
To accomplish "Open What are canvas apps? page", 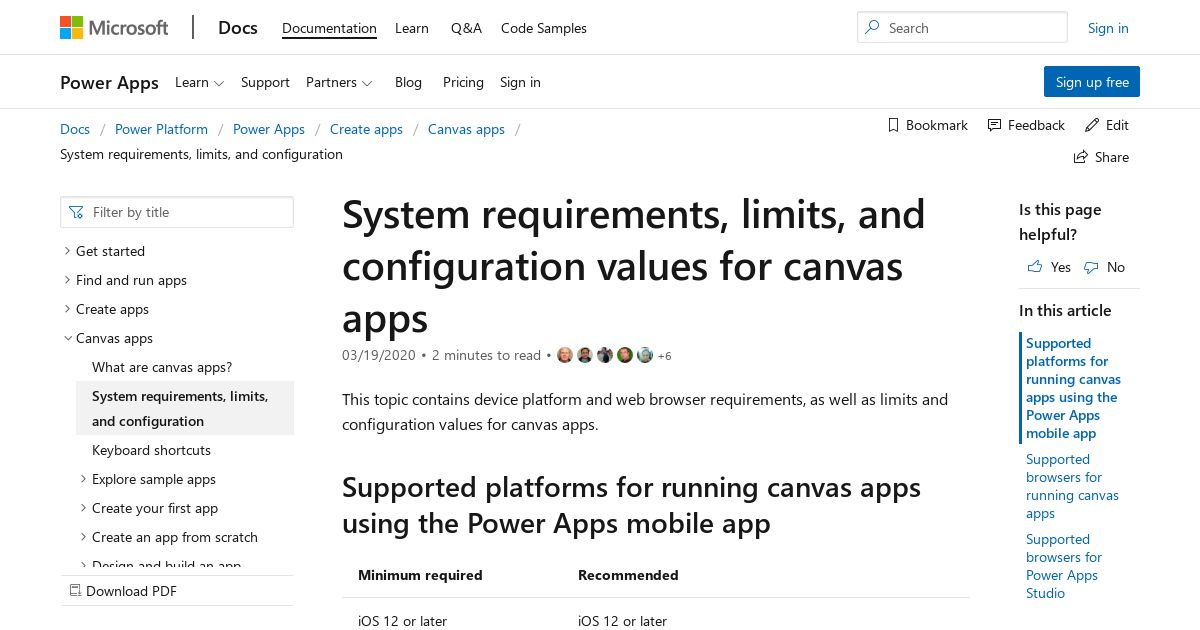I will click(x=162, y=367).
